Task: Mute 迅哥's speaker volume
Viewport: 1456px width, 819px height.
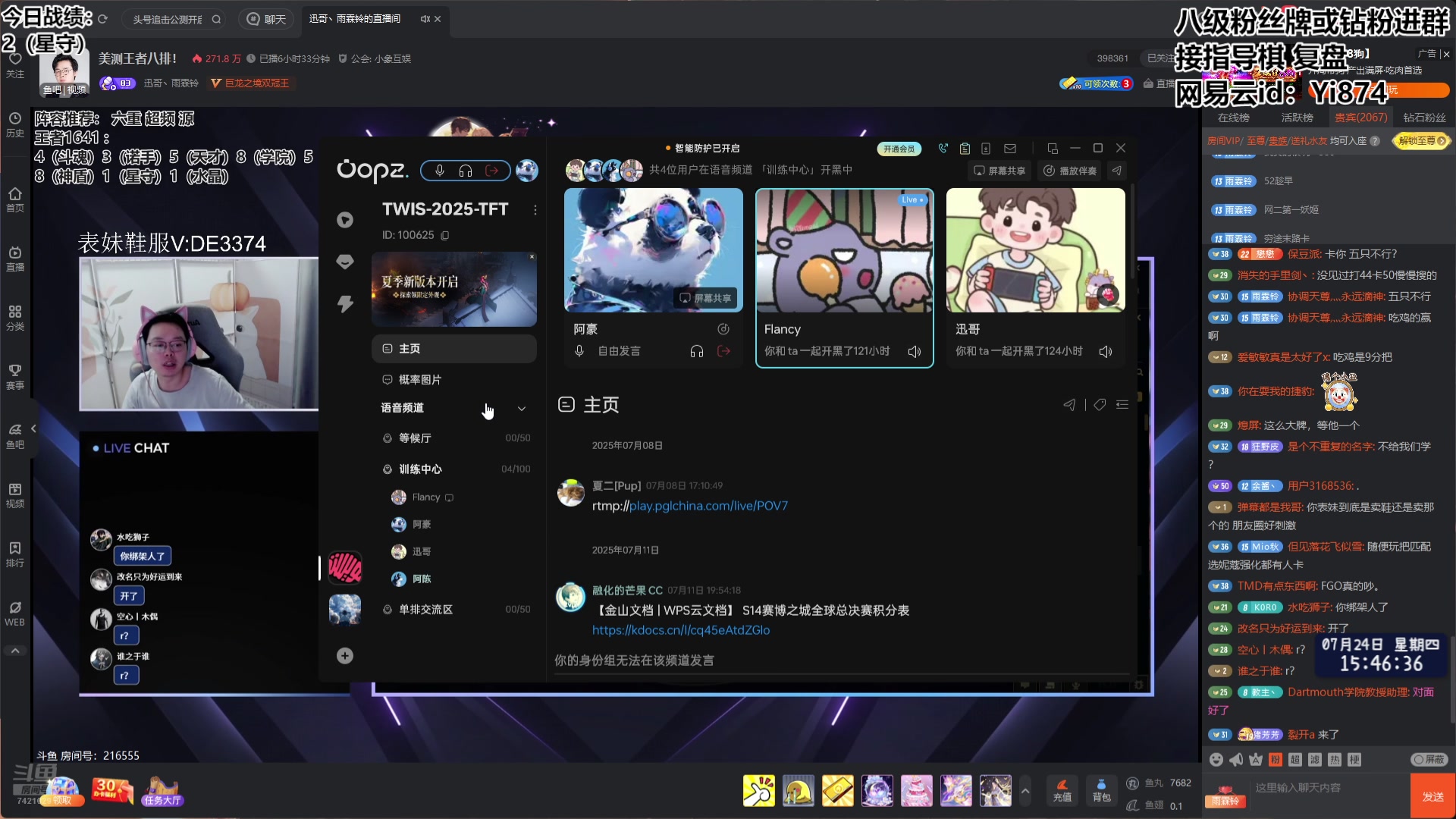Action: (1106, 352)
